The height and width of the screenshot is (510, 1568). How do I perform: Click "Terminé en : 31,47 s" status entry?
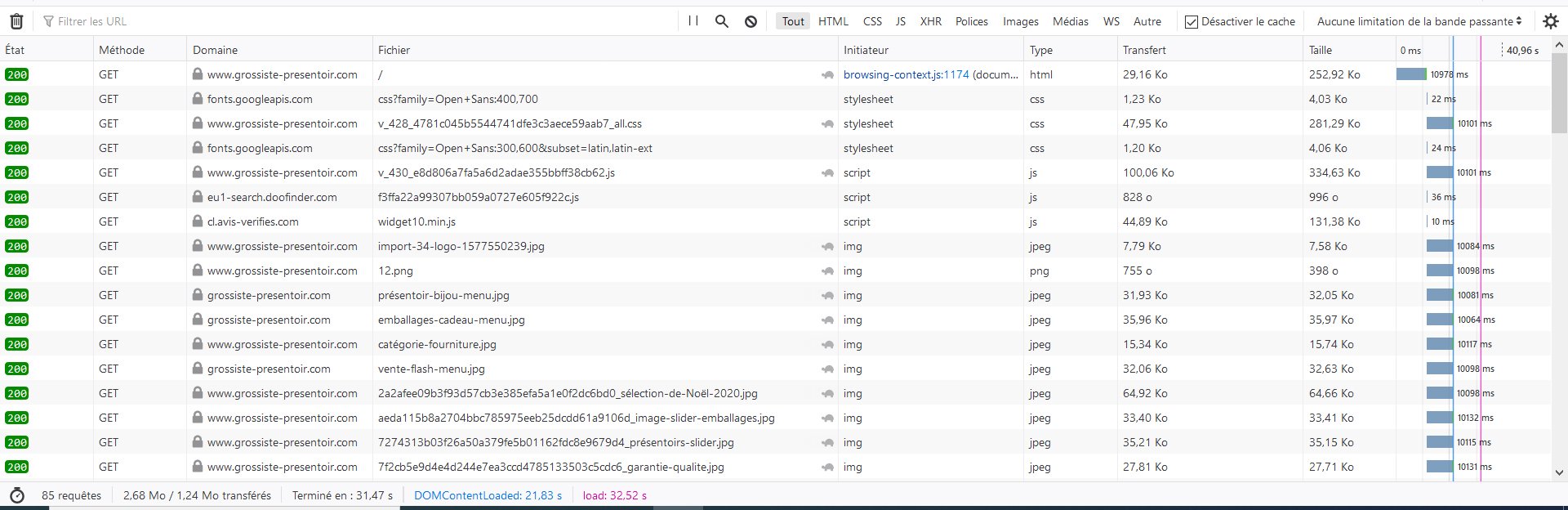pyautogui.click(x=343, y=495)
